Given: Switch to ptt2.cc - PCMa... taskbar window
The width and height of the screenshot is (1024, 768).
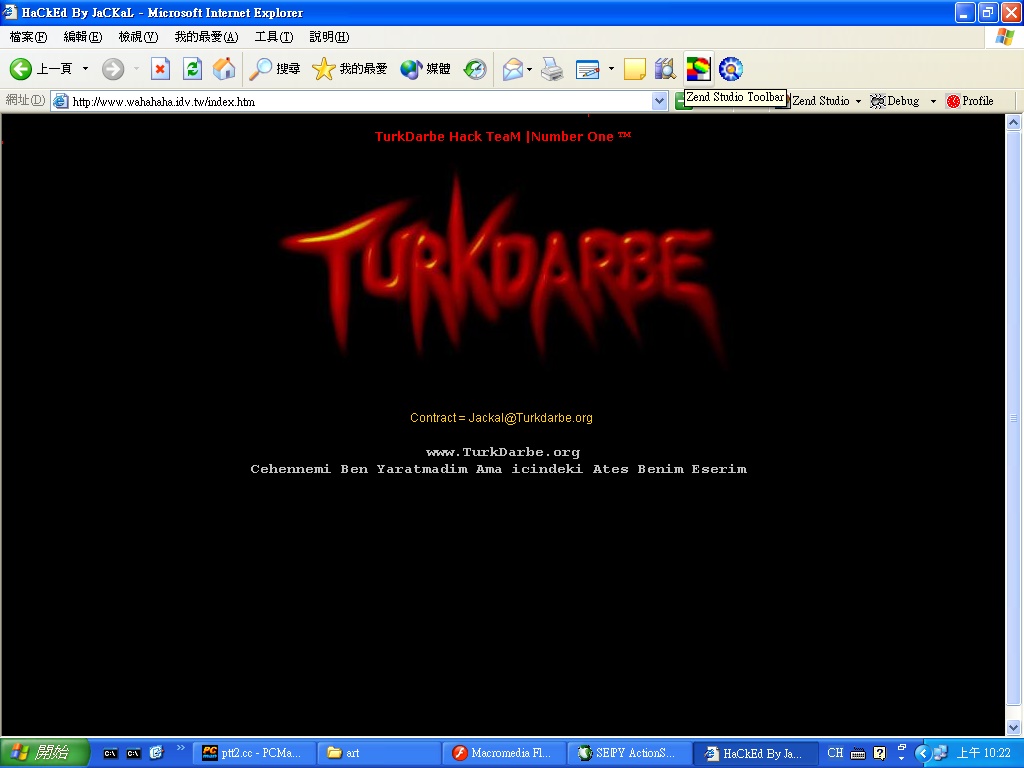Looking at the screenshot, I should [255, 753].
